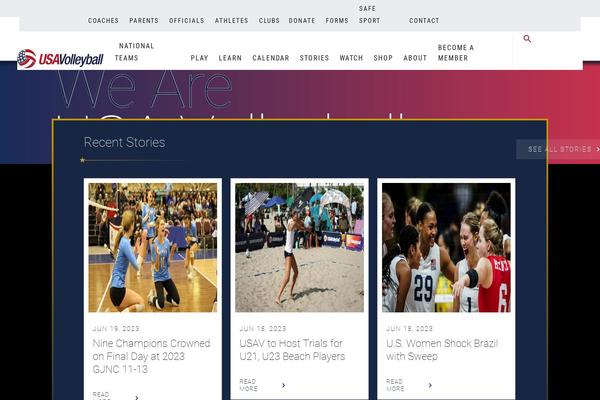The image size is (600, 400).
Task: Open the Shop link
Action: point(383,58)
